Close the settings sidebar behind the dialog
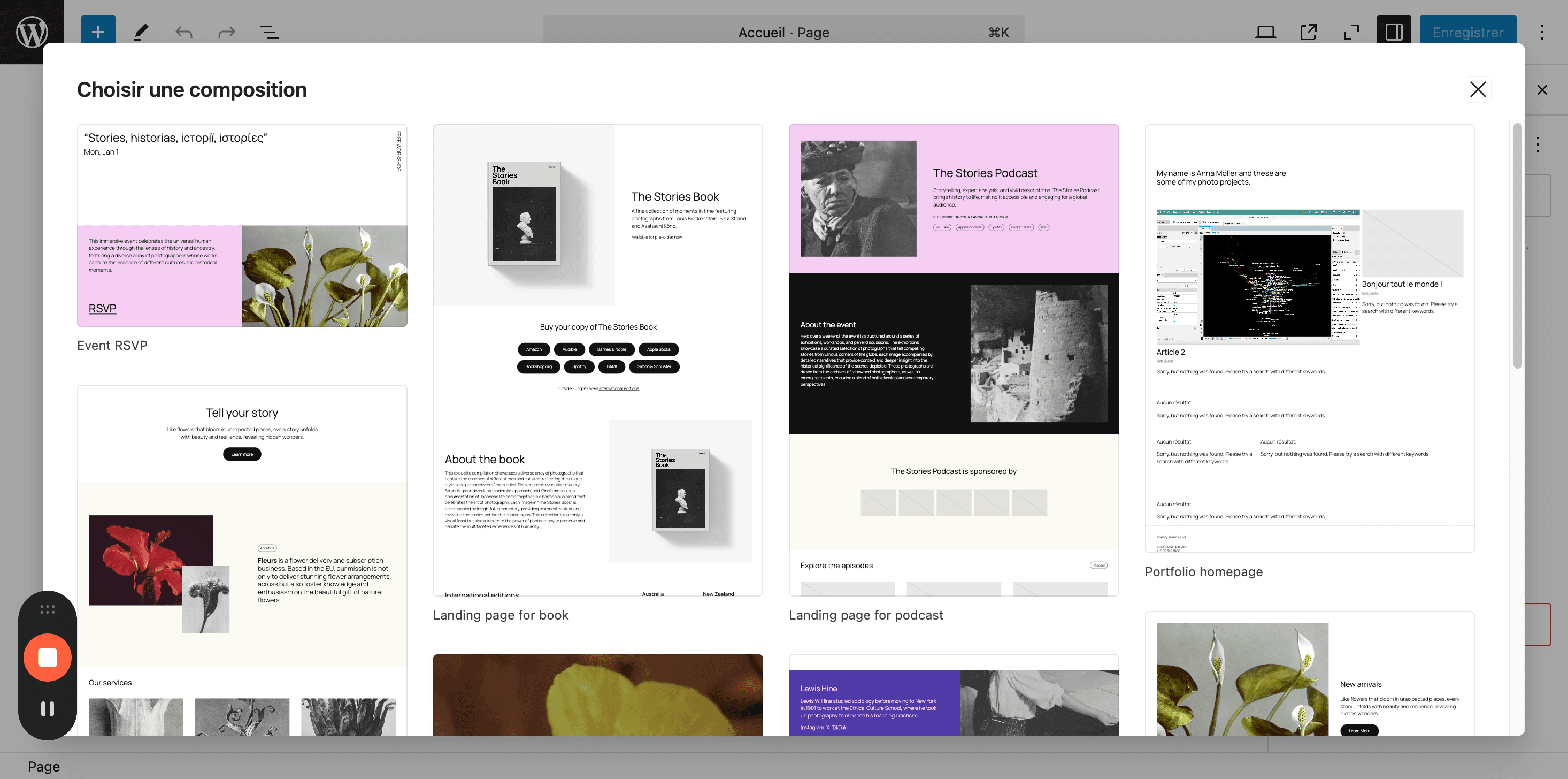This screenshot has width=1568, height=779. point(1542,90)
